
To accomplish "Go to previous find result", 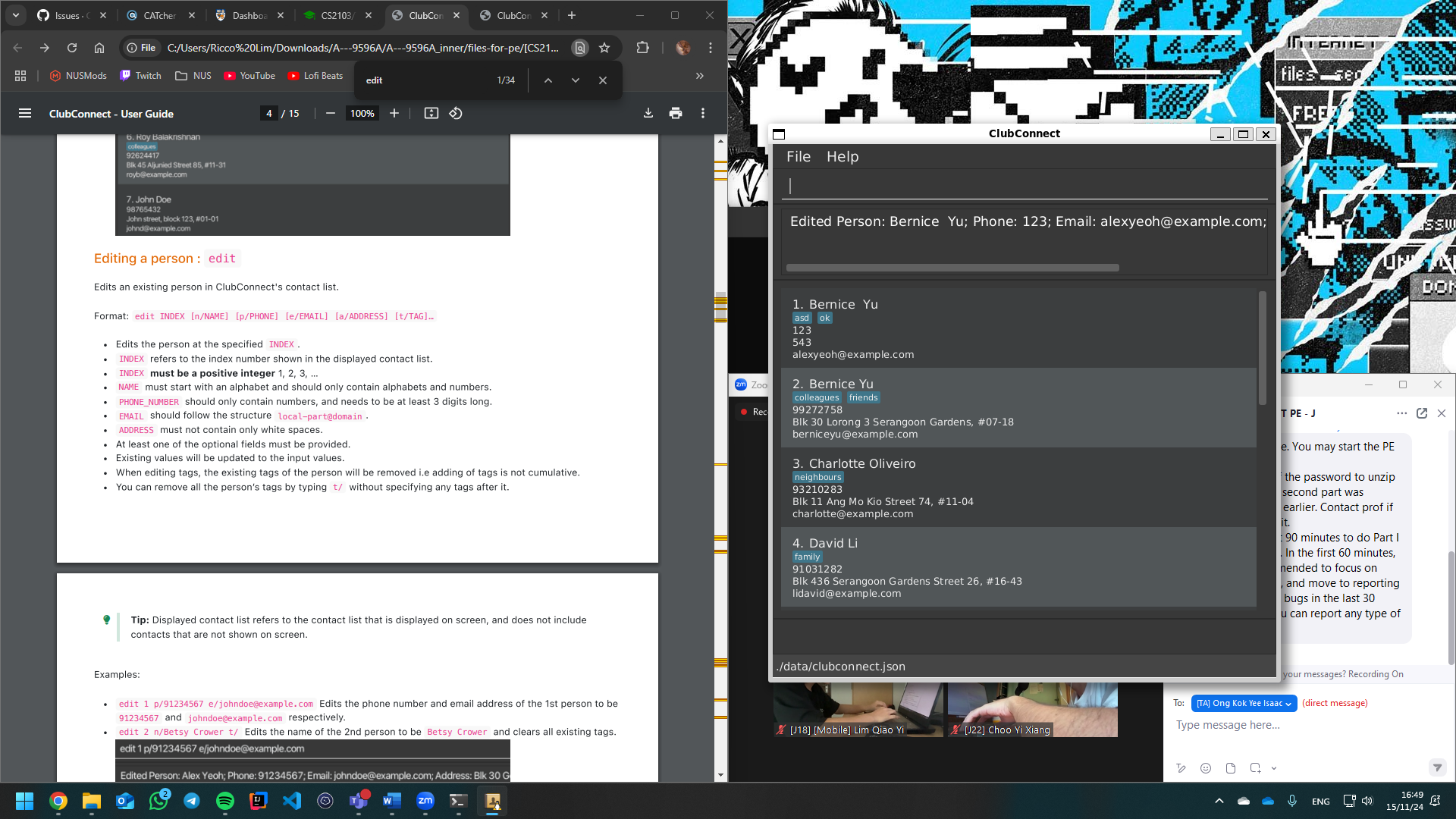I will [x=548, y=80].
